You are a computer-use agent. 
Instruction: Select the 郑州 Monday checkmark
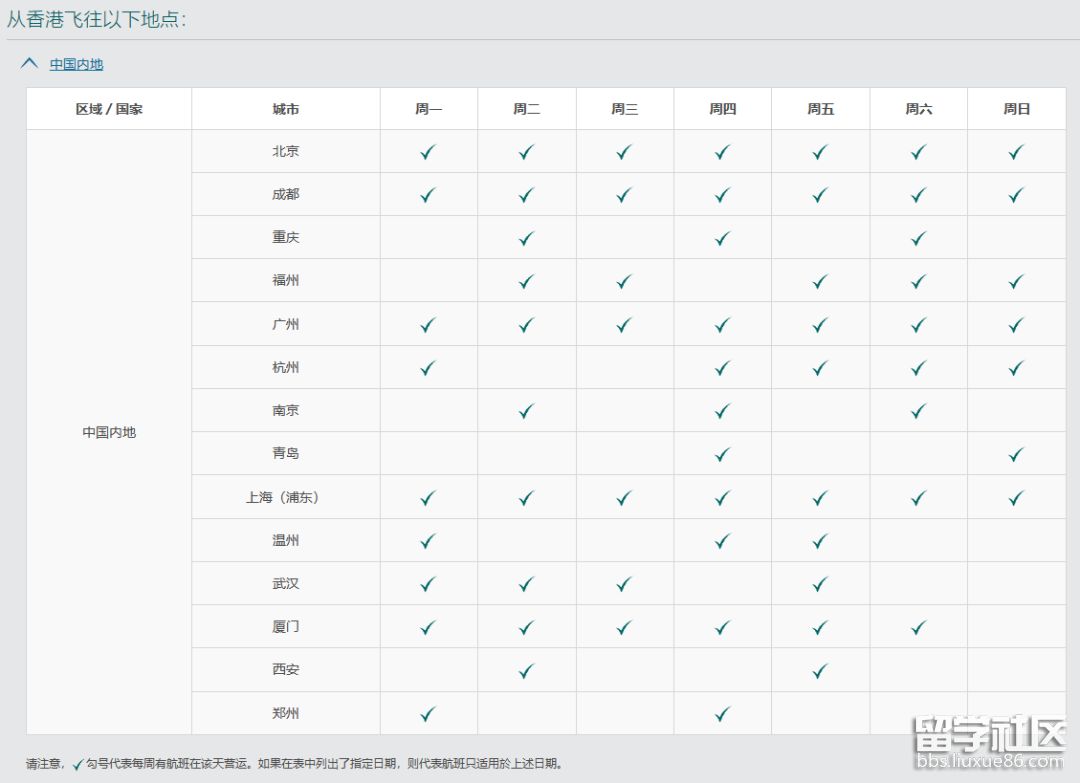click(x=428, y=712)
